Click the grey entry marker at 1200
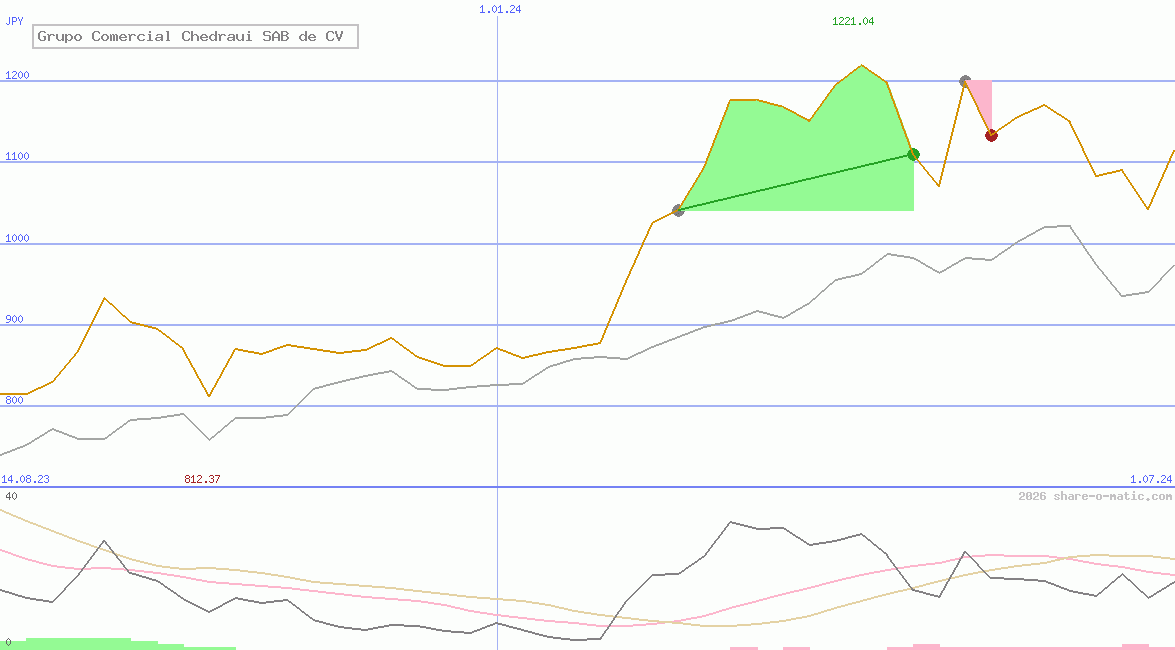Viewport: 1175px width, 650px height. [965, 81]
